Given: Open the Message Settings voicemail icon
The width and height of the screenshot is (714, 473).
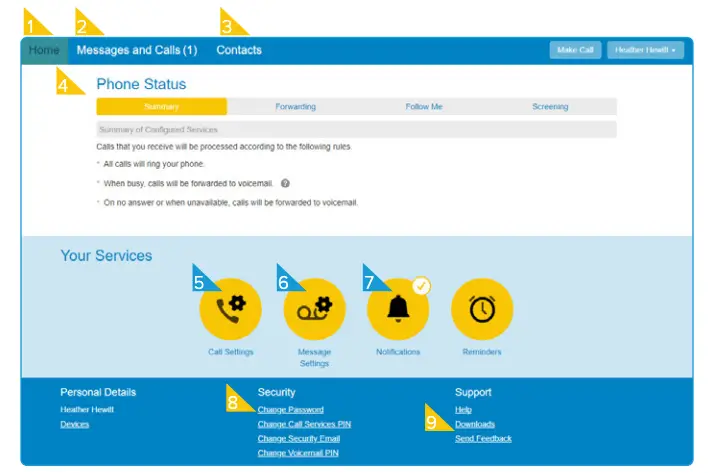Looking at the screenshot, I should point(314,309).
